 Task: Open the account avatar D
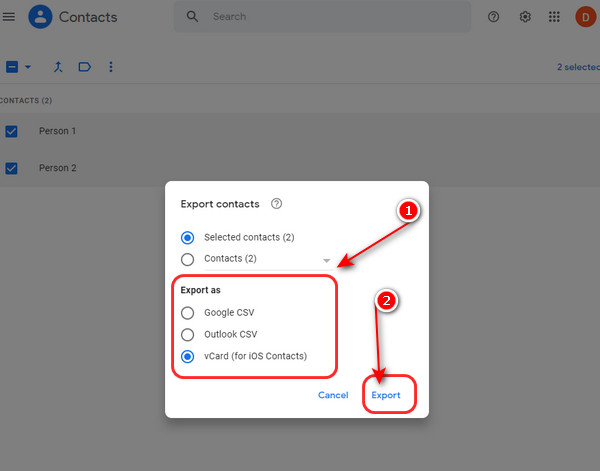[x=585, y=17]
